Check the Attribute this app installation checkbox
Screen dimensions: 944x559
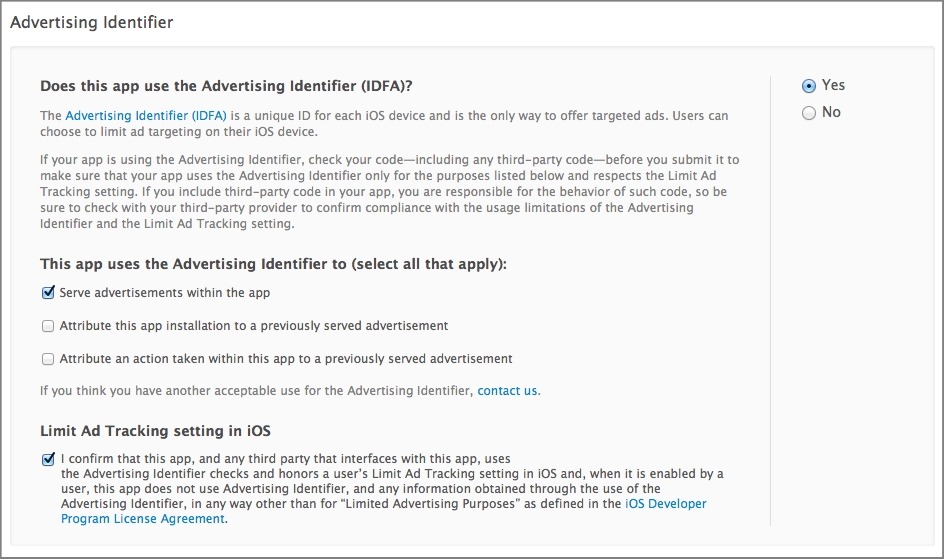48,326
